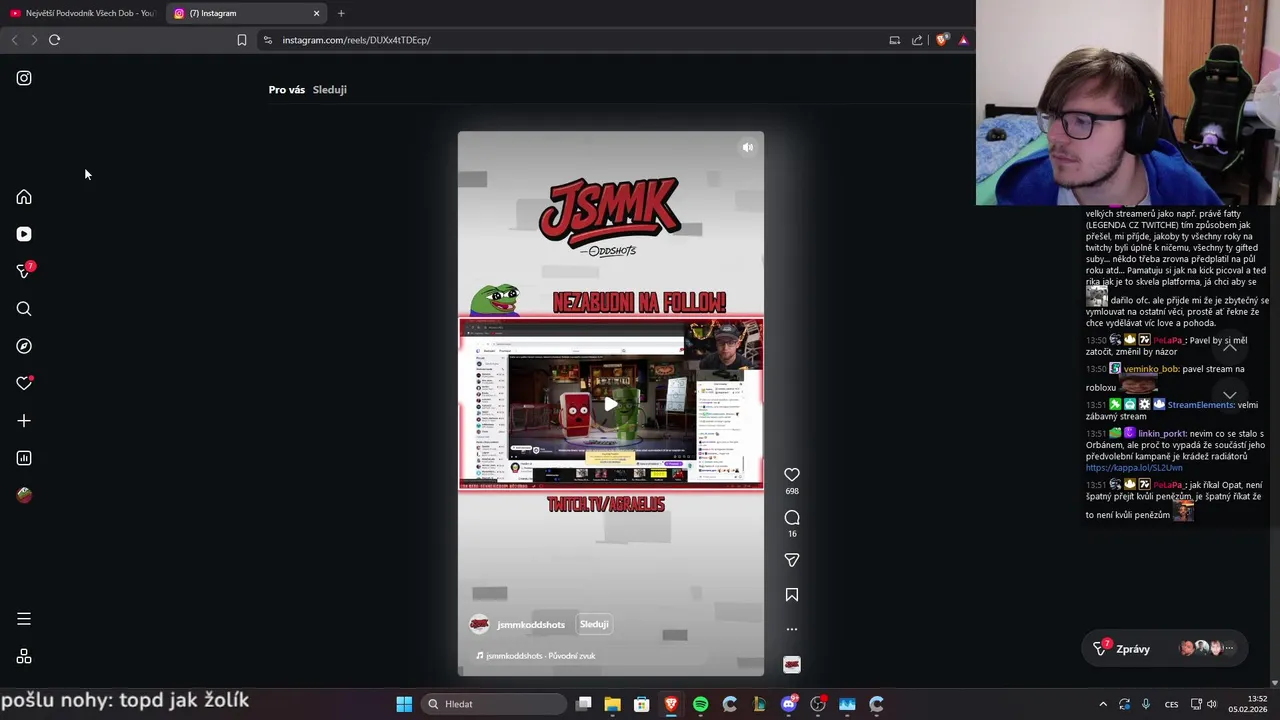Viewport: 1280px width, 720px height.
Task: Open the Also from Meta apps icon
Action: tap(24, 657)
